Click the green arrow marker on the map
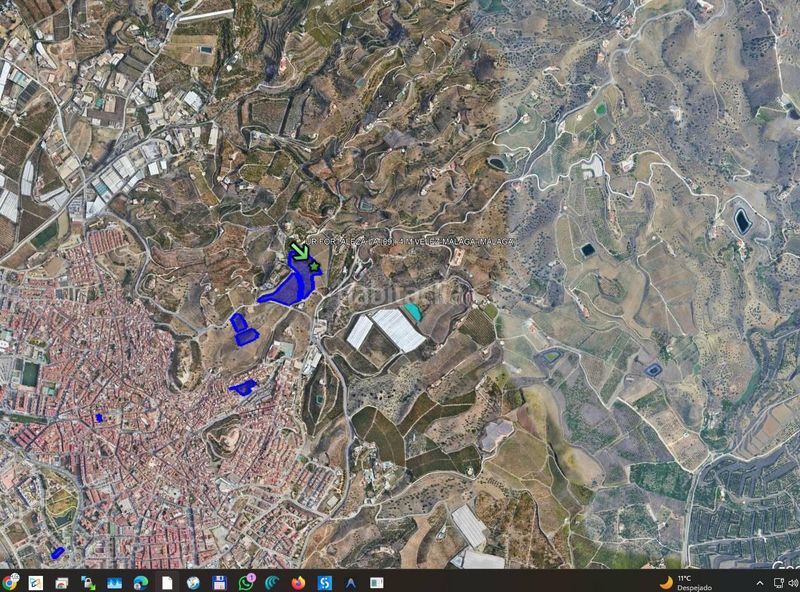This screenshot has width=800, height=592. 299,251
